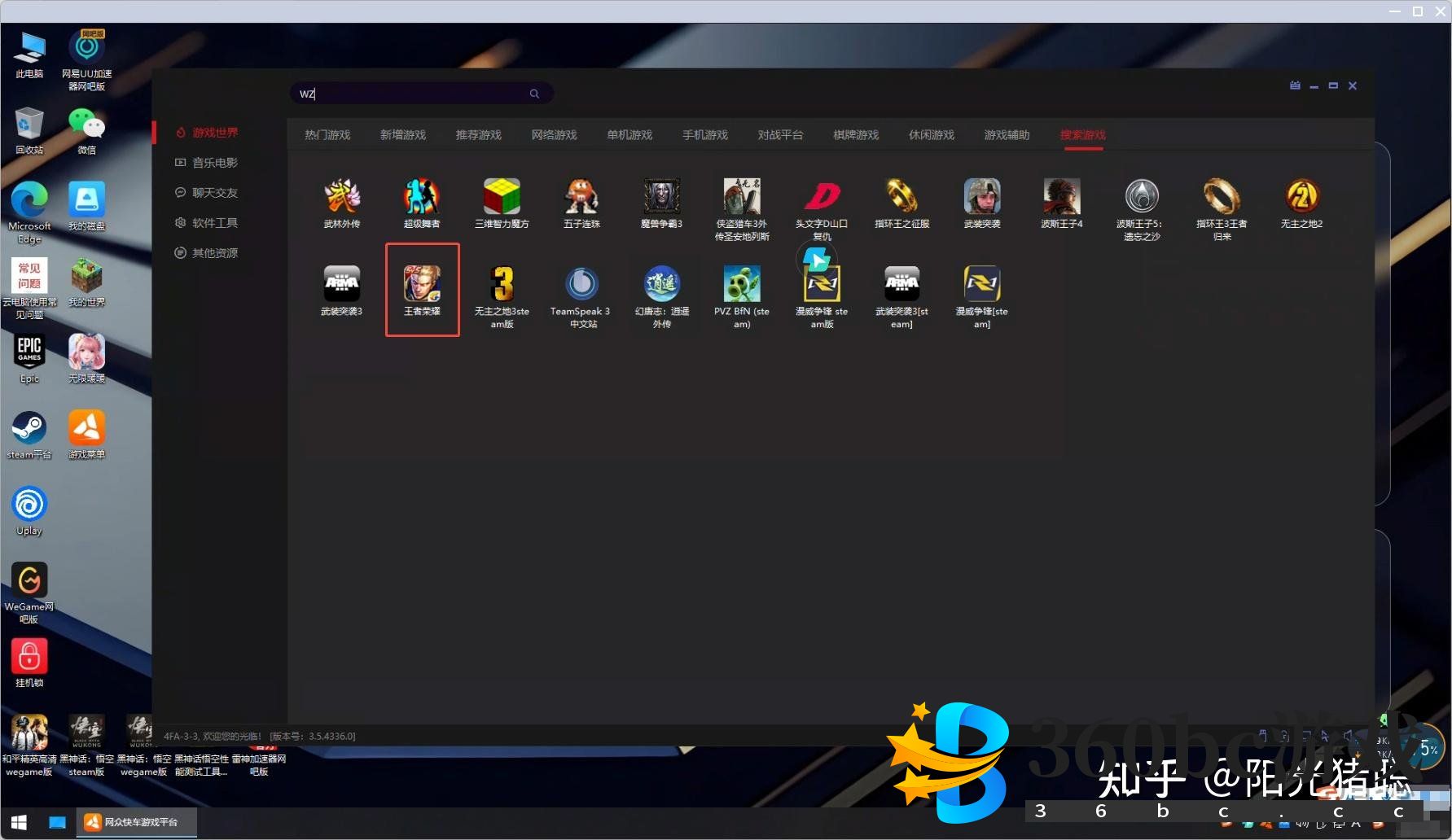Open the 棋牌游戏 tab
Image resolution: width=1452 pixels, height=840 pixels.
pos(856,135)
